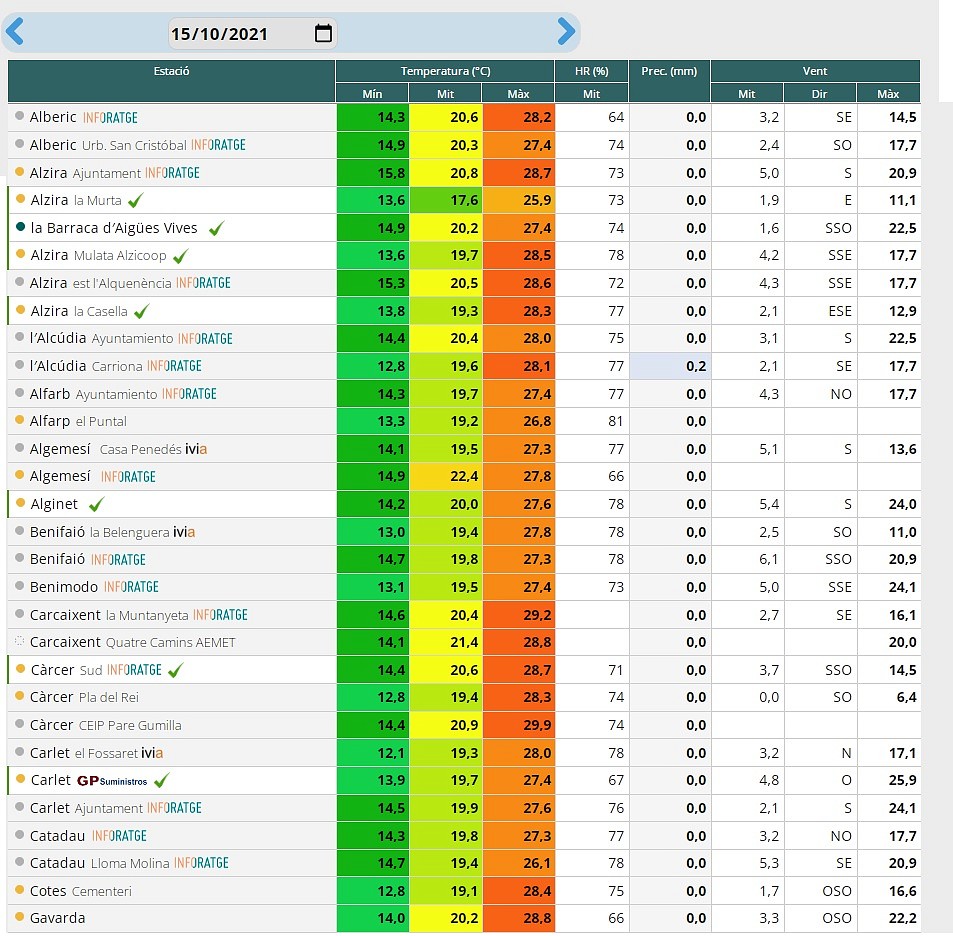Click INFORATGE logo on Carcaixent la Muntanyeta row
Viewport: 953px width, 936px height.
pyautogui.click(x=220, y=615)
